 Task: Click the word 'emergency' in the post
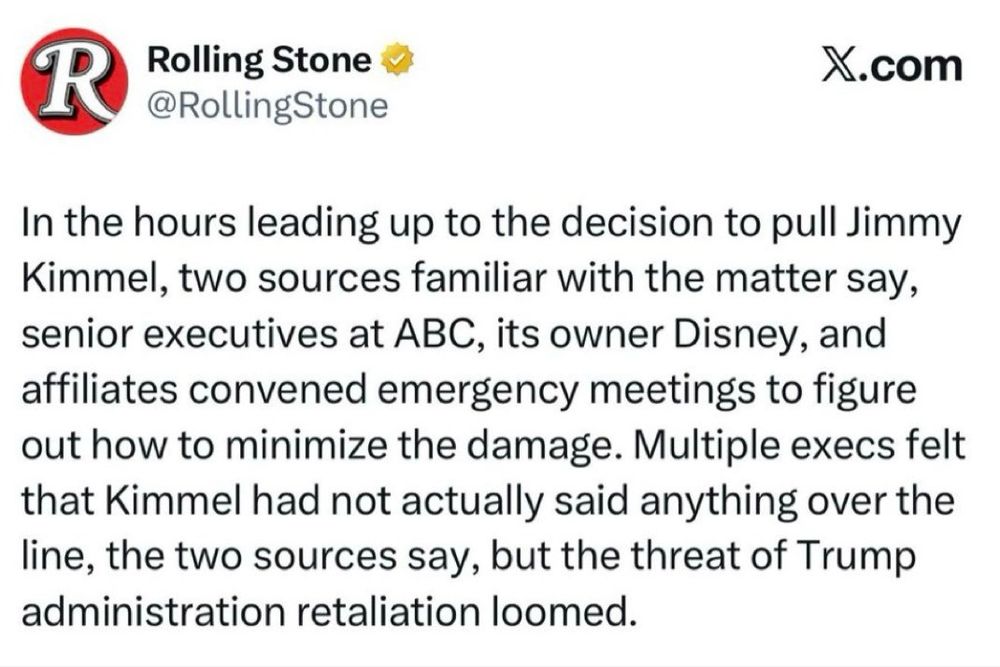pos(477,390)
